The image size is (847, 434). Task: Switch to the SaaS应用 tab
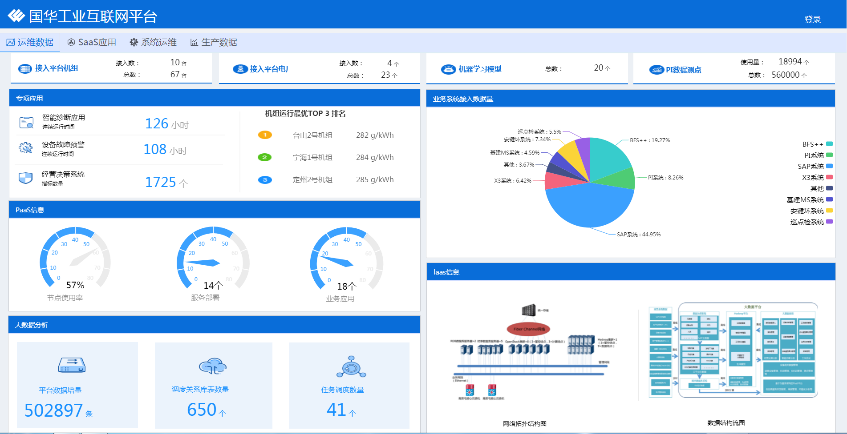91,42
